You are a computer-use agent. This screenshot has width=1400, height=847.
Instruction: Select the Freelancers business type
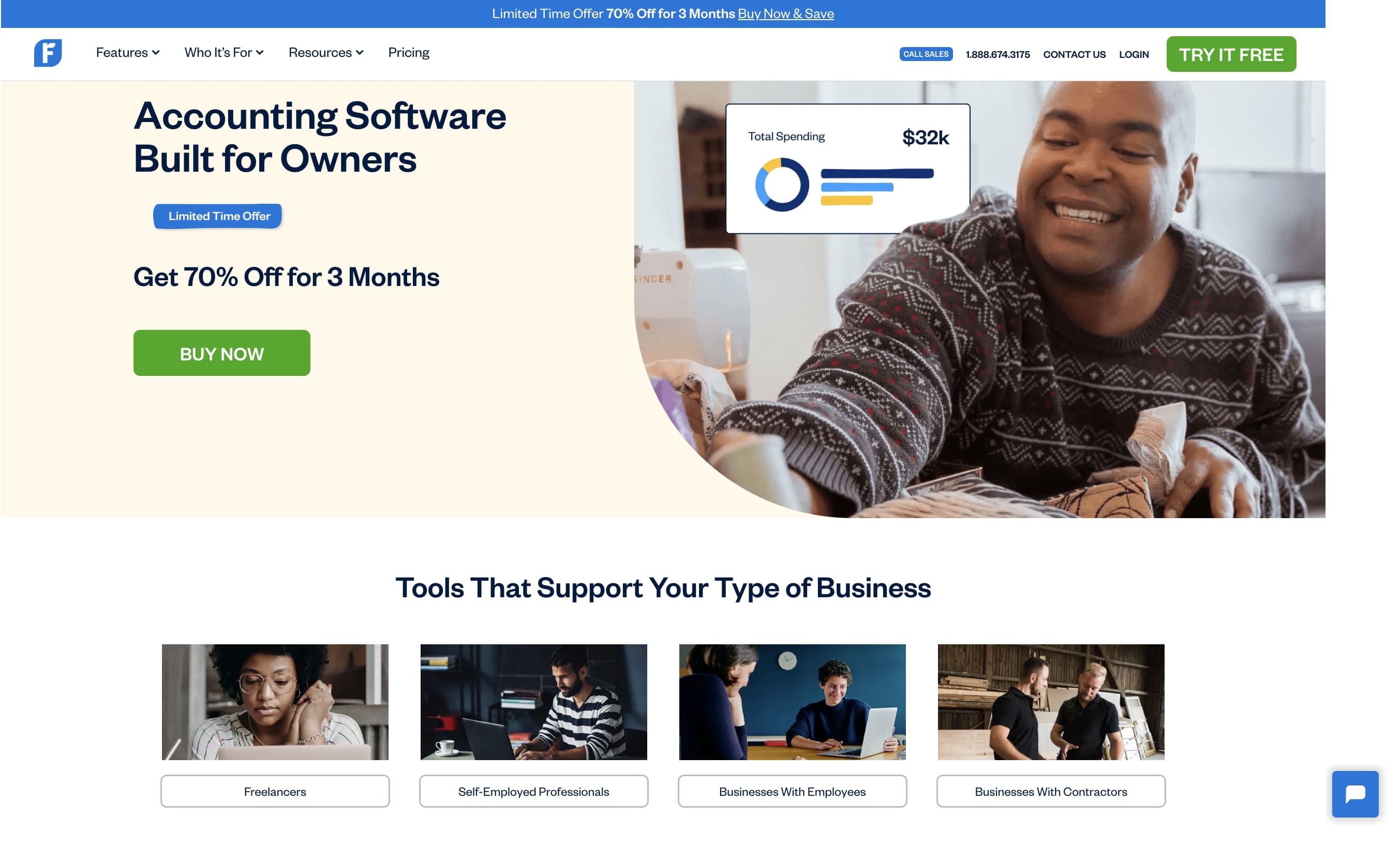click(x=275, y=791)
